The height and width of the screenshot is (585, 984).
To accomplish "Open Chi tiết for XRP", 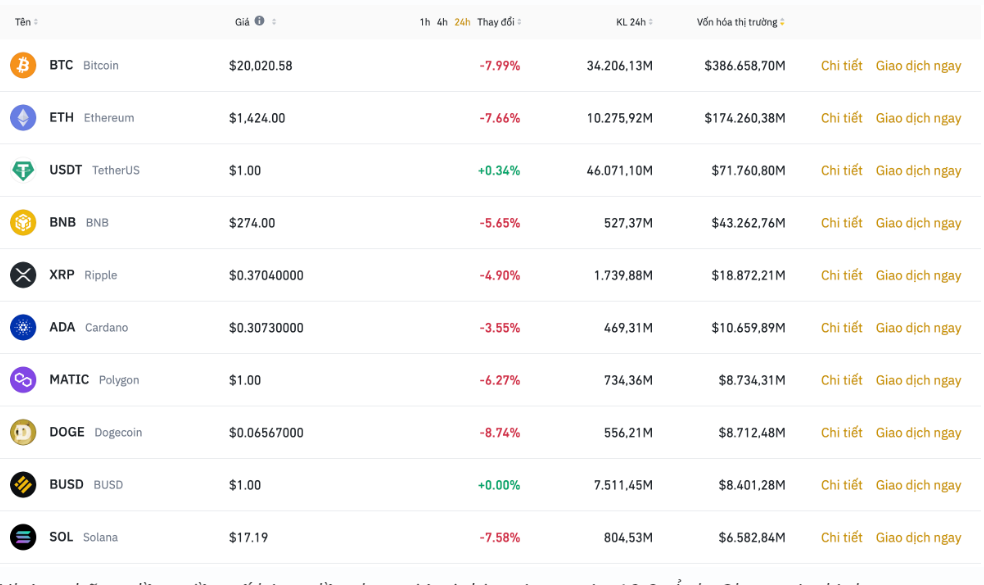I will tap(842, 275).
